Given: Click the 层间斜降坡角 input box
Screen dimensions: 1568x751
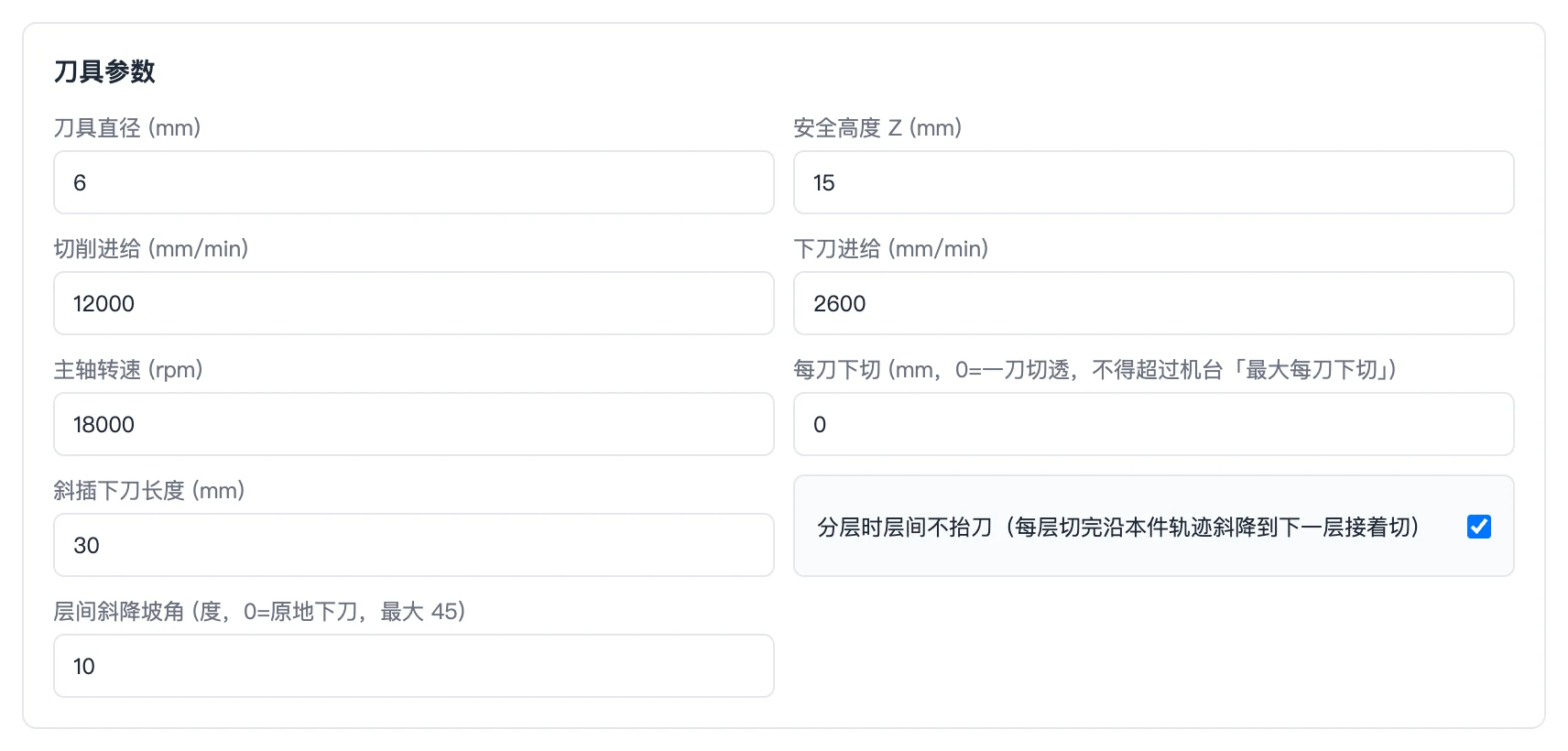Looking at the screenshot, I should (x=414, y=666).
